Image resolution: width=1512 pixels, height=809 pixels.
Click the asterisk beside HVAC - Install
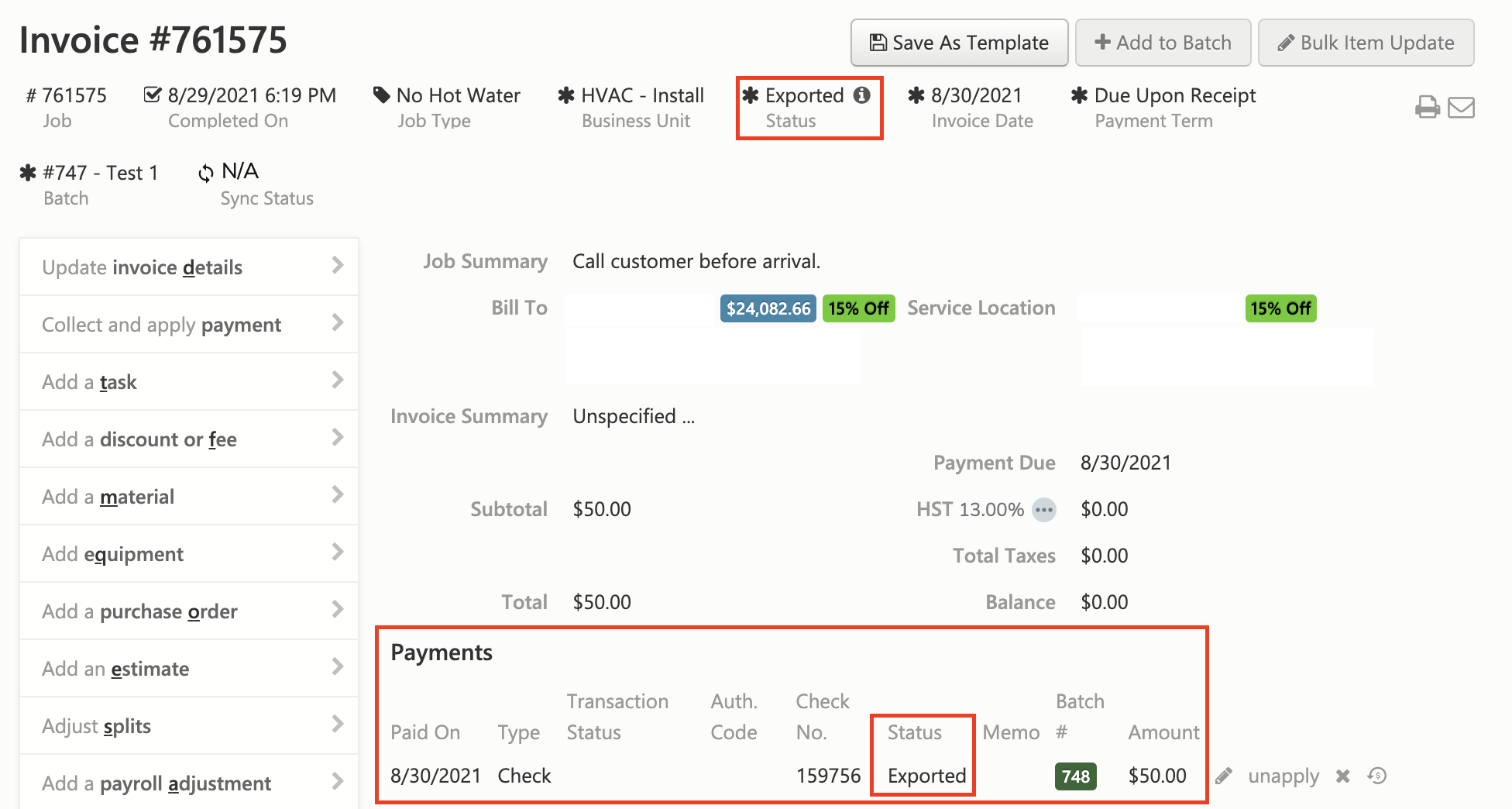coord(566,95)
